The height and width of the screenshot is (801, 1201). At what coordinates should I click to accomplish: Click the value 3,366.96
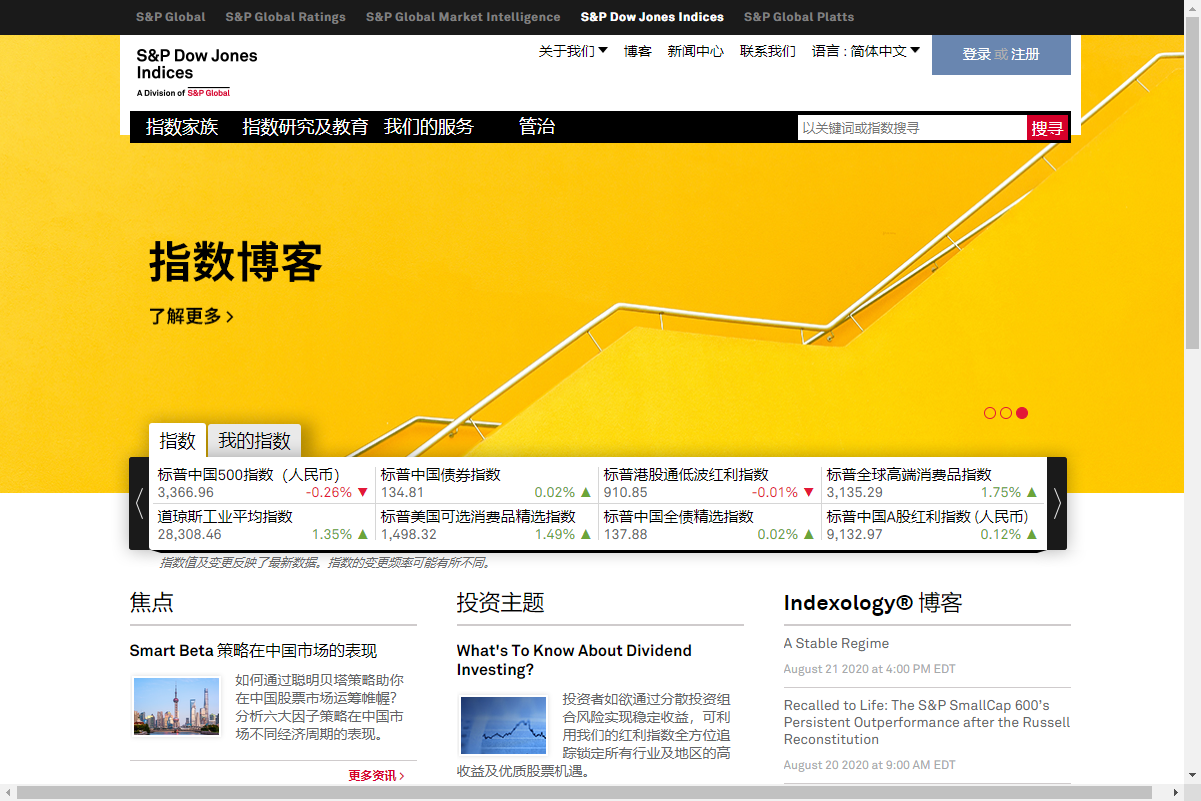coord(186,493)
